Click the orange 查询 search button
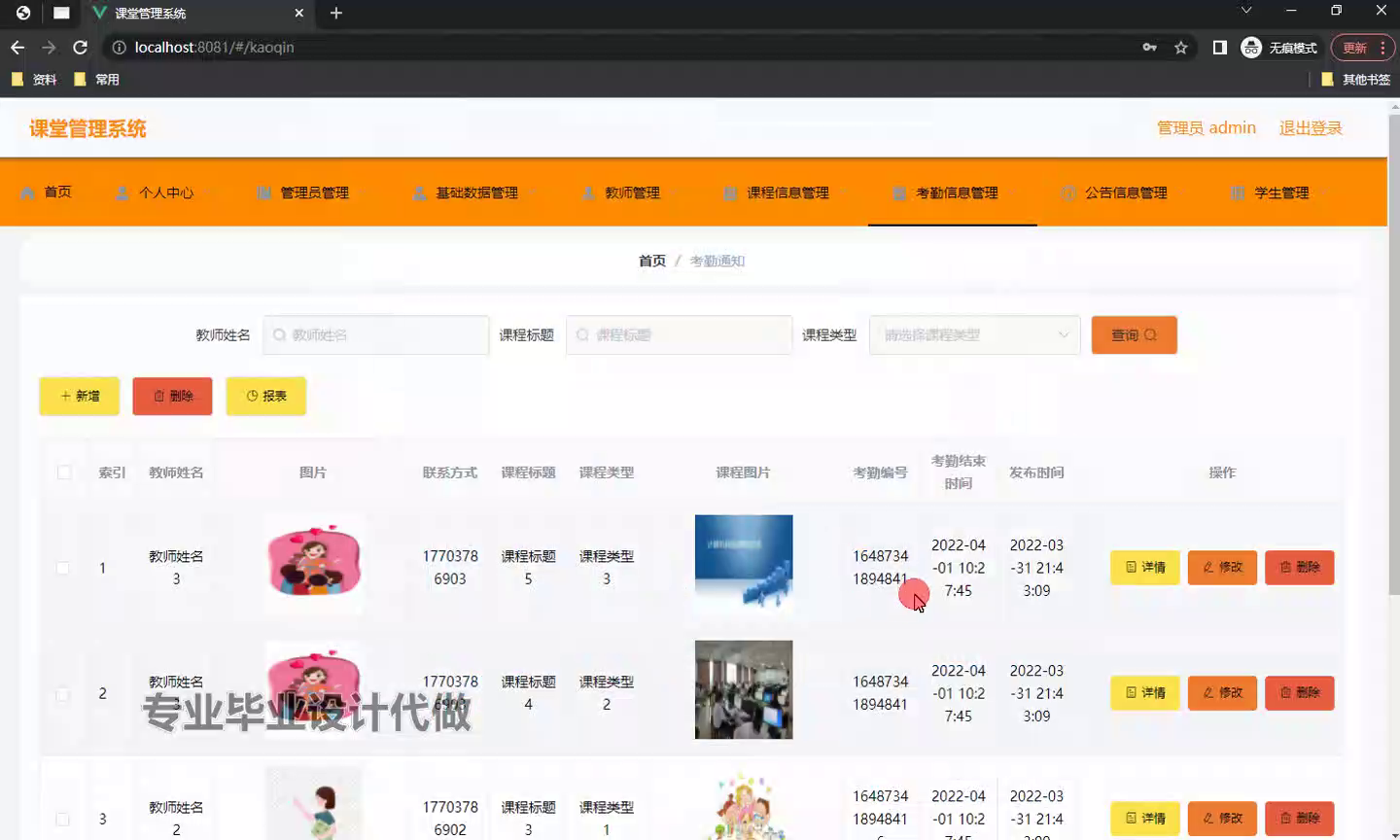The width and height of the screenshot is (1400, 840). tap(1135, 334)
